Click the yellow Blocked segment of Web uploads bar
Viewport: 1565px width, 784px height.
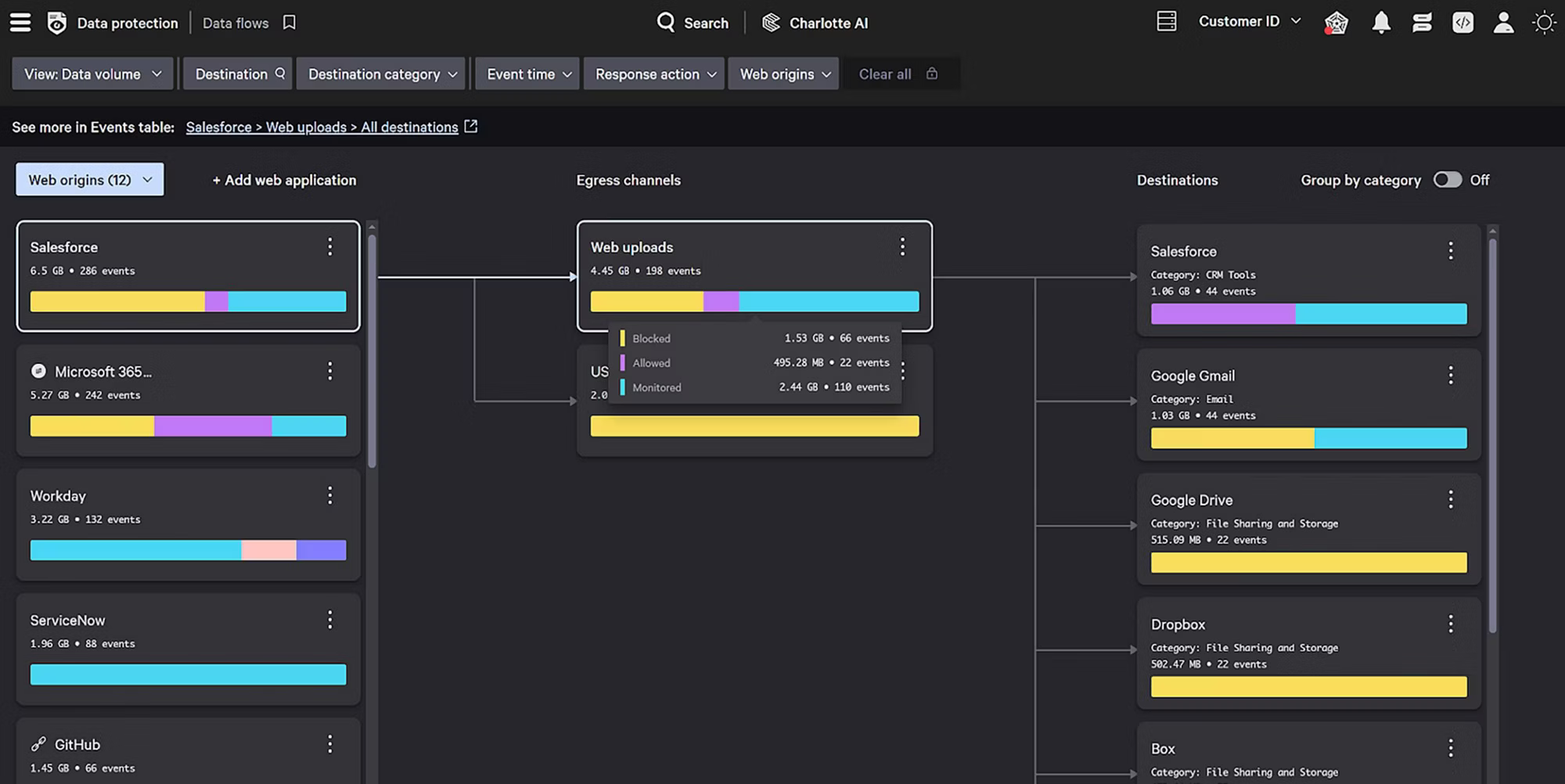pos(646,302)
